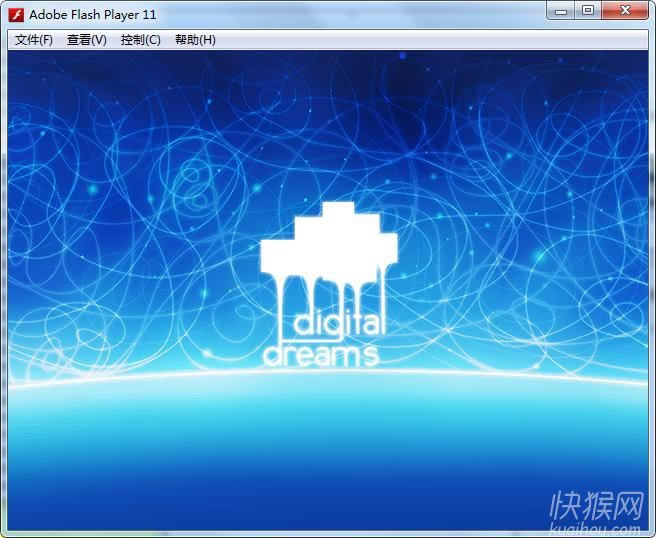
Task: Maximize the Flash Player window
Action: click(x=587, y=11)
